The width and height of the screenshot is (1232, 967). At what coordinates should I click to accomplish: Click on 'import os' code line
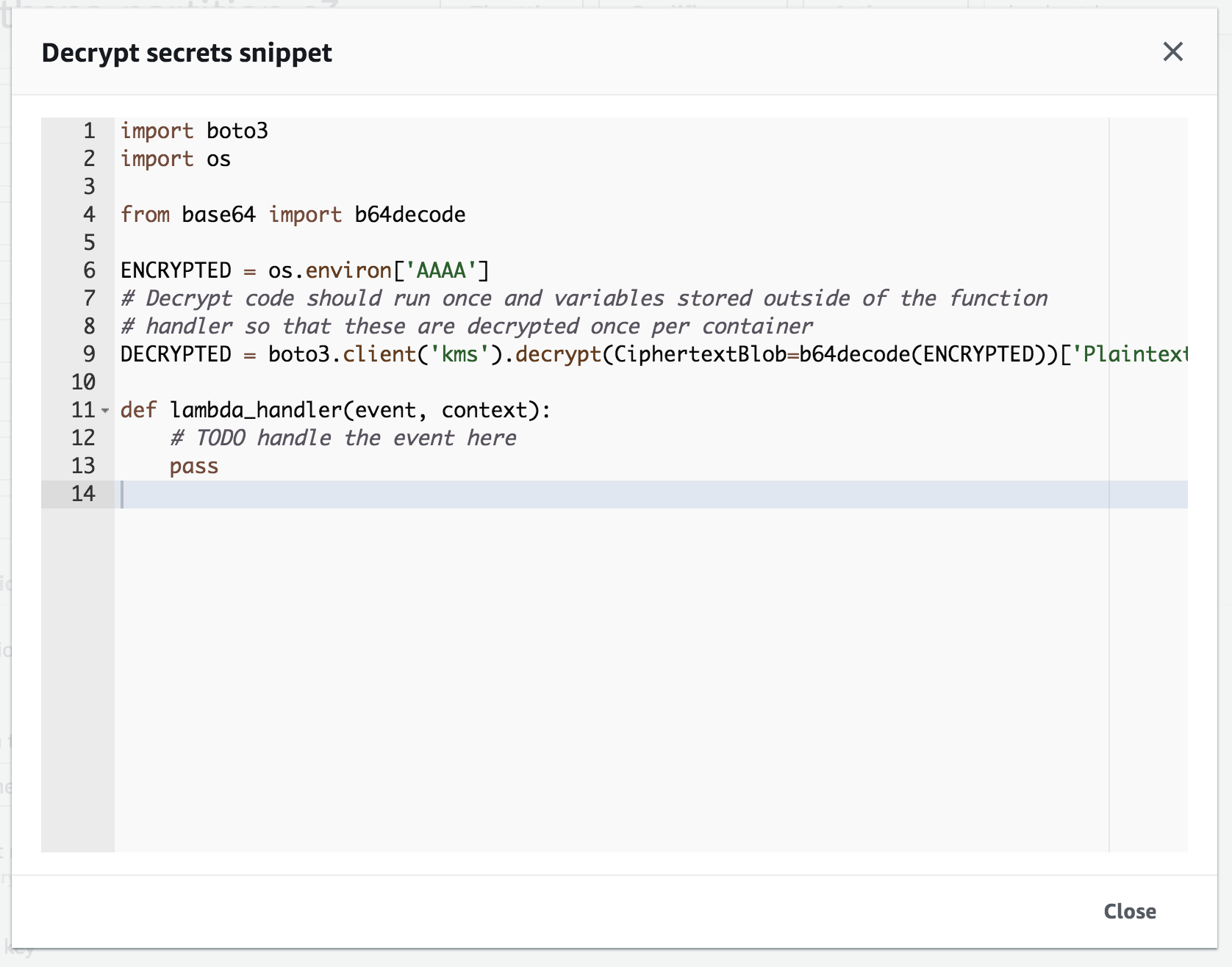[x=176, y=159]
